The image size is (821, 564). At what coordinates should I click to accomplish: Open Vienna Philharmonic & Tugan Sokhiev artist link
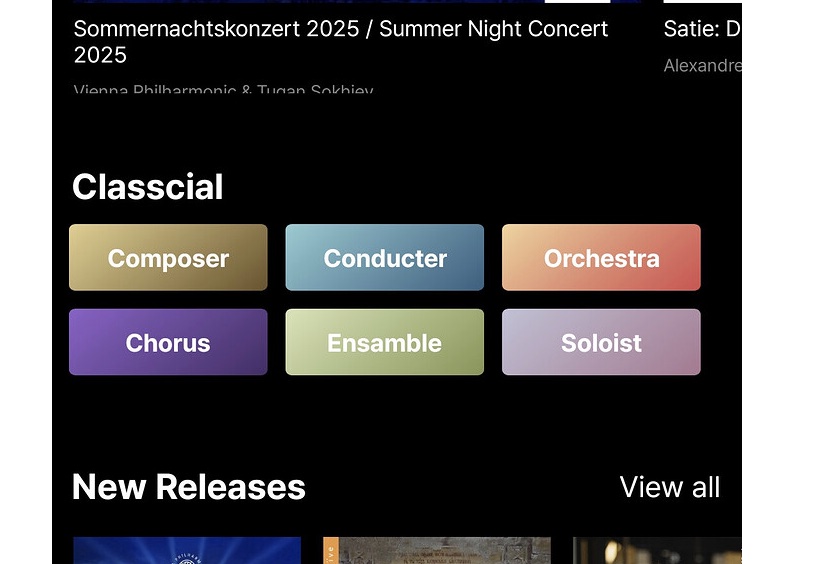tap(224, 89)
